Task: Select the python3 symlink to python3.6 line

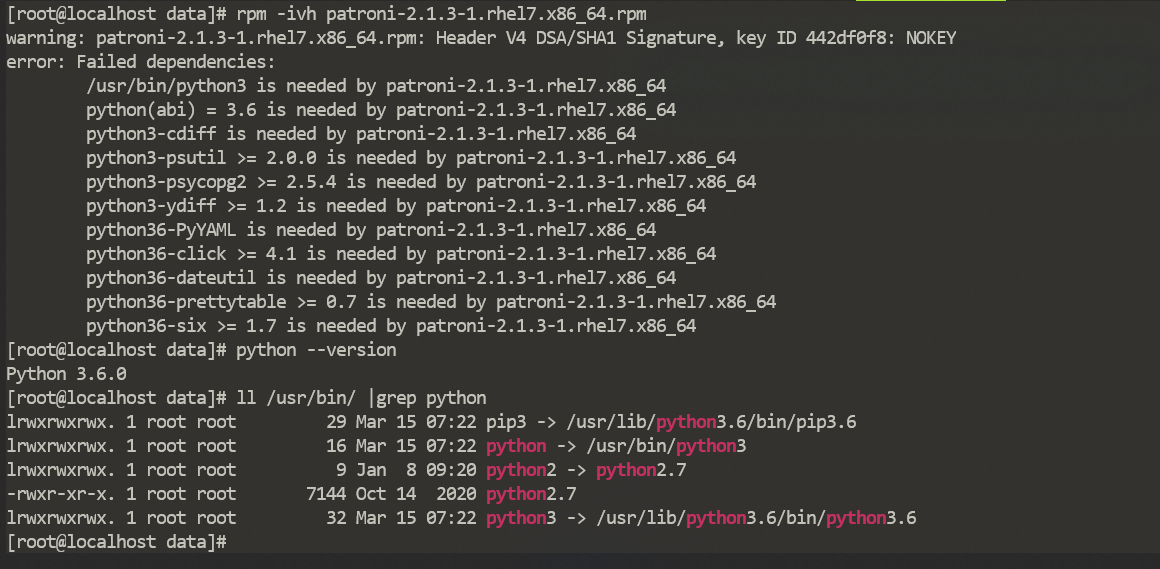Action: click(x=461, y=518)
